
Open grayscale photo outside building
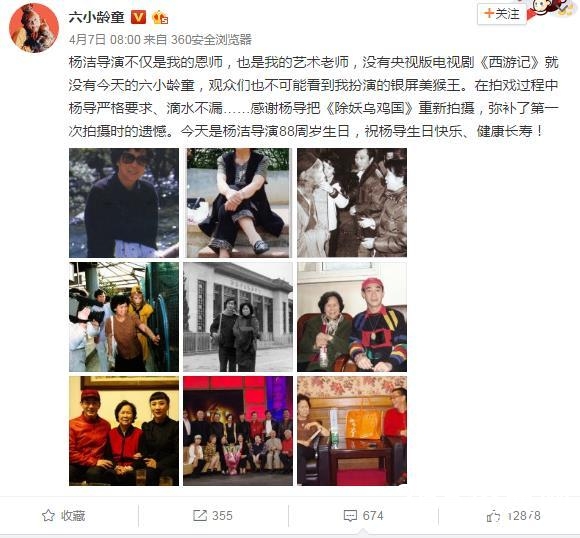(238, 317)
